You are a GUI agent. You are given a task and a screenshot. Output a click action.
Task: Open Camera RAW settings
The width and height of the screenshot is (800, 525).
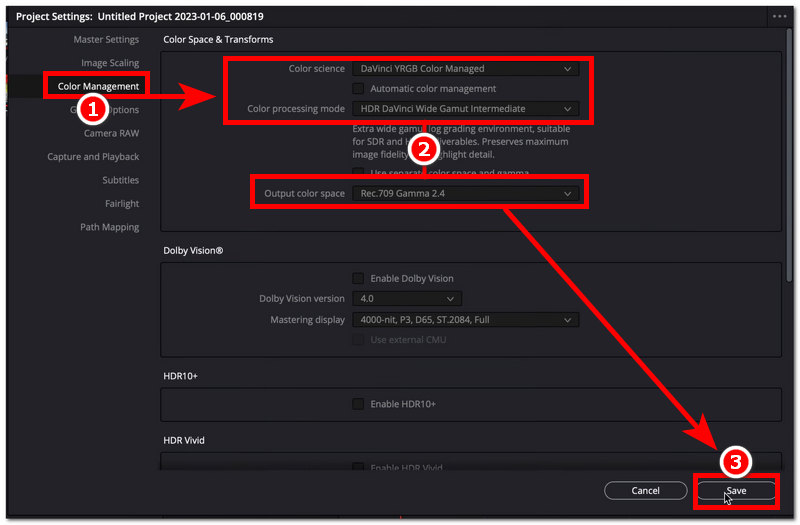tap(111, 133)
